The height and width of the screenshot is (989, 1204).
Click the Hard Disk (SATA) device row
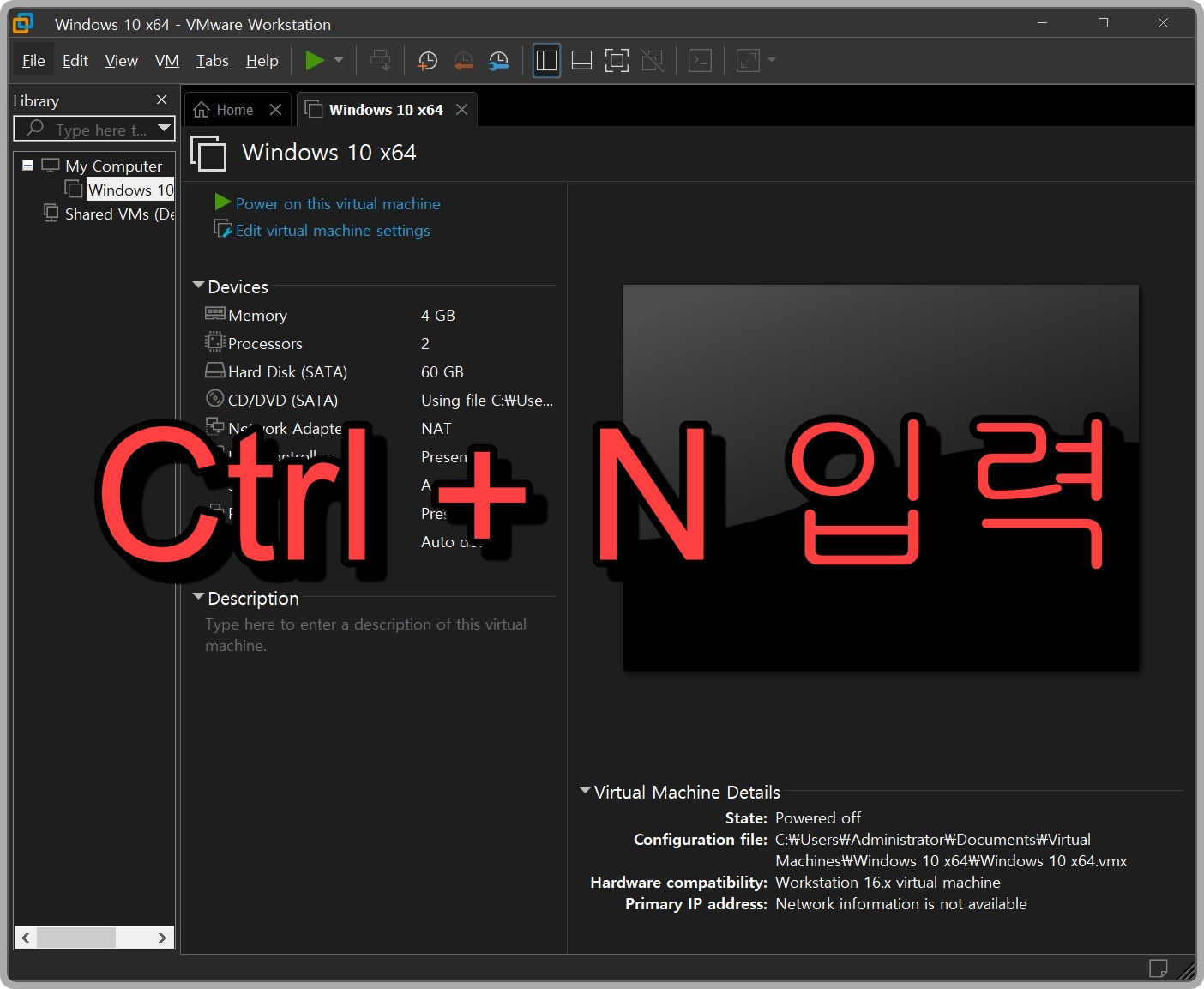click(379, 371)
